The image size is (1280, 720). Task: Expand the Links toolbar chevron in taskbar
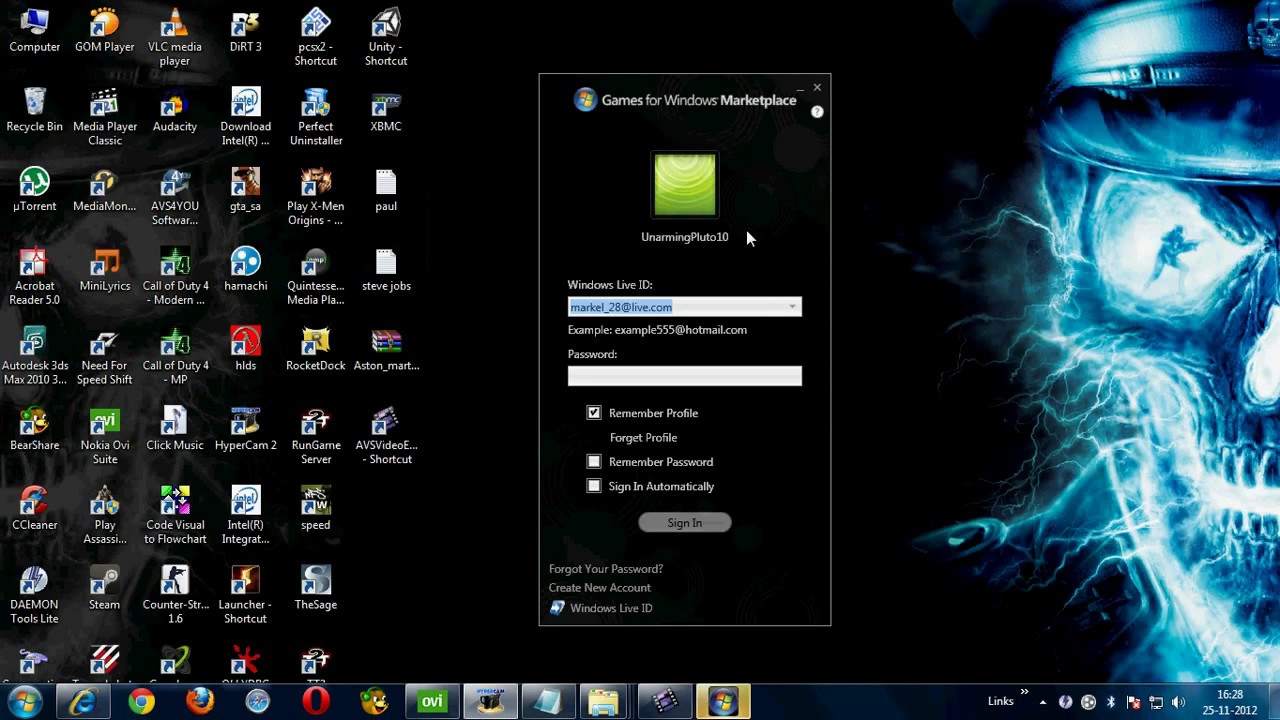pos(1024,692)
